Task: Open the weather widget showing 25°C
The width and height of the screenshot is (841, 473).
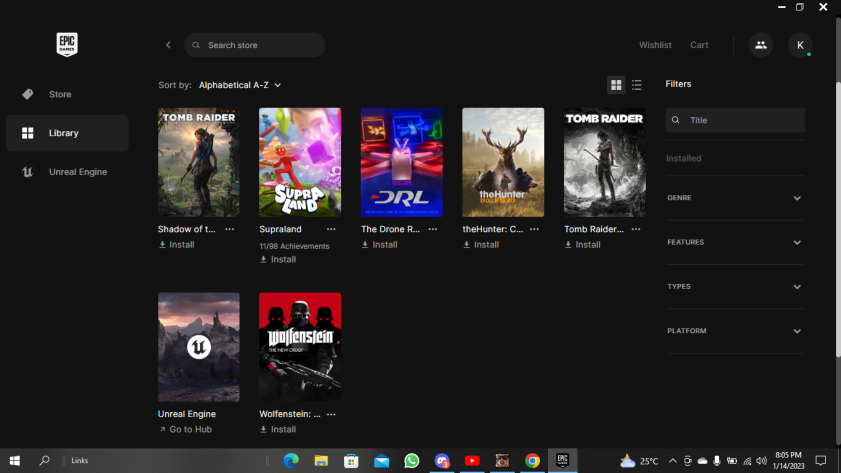Action: [639, 461]
